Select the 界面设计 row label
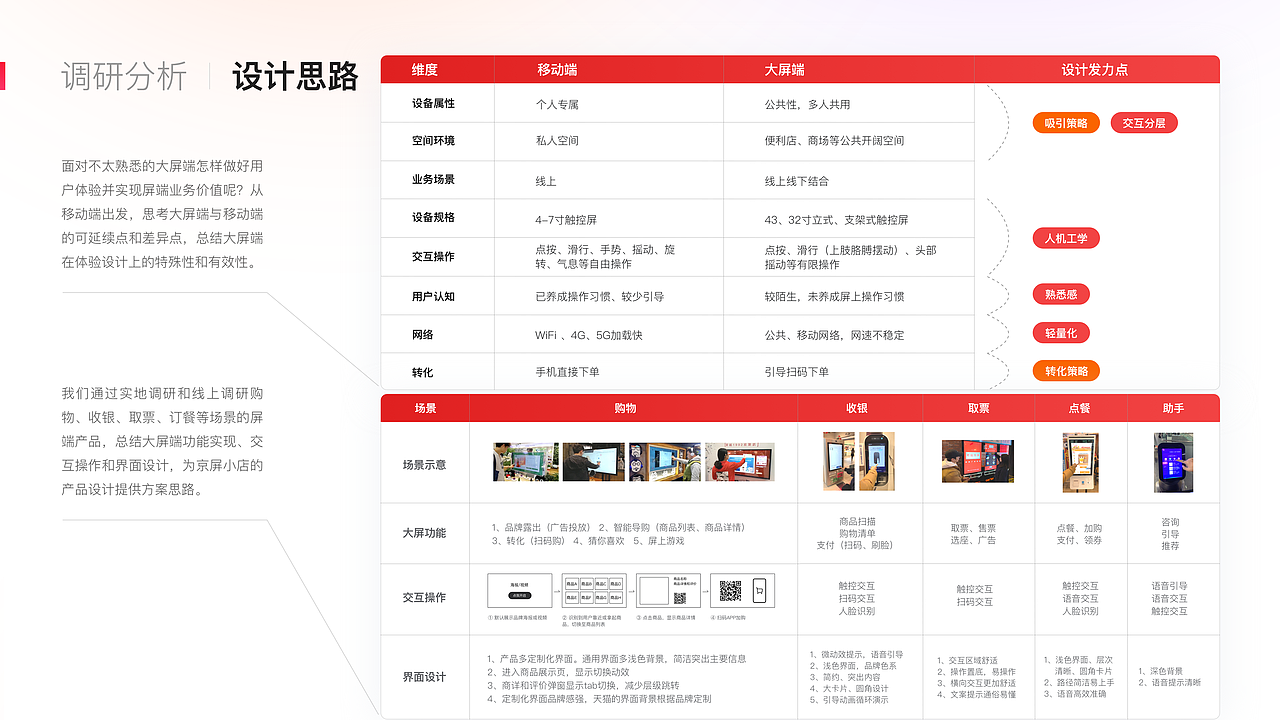 [424, 677]
